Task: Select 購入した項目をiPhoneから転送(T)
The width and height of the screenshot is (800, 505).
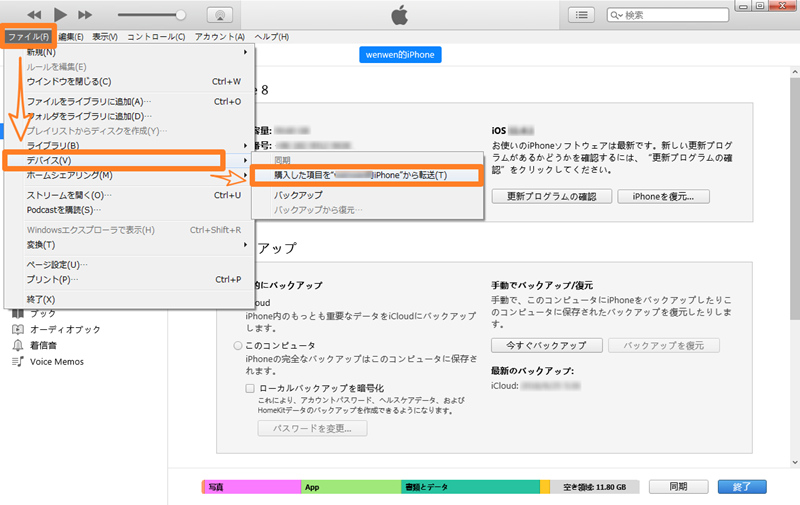Action: pos(367,175)
